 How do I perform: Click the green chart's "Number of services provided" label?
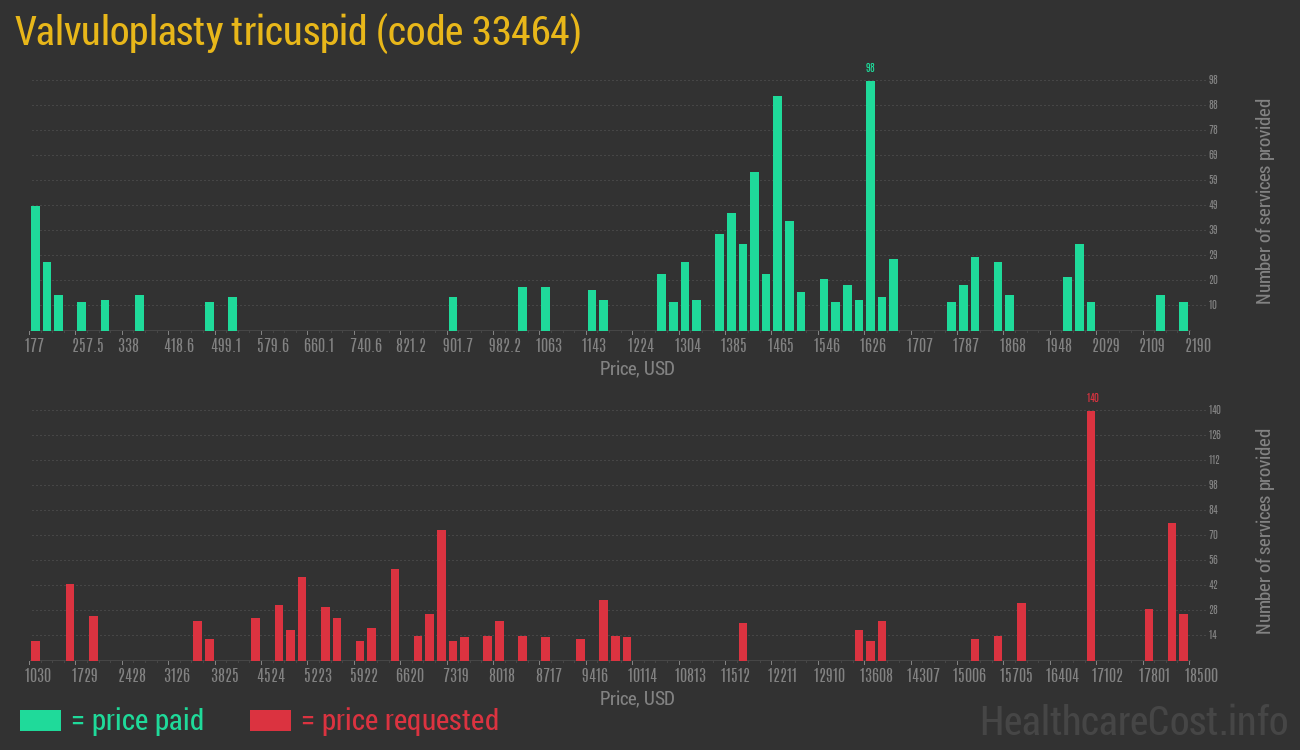click(1264, 202)
